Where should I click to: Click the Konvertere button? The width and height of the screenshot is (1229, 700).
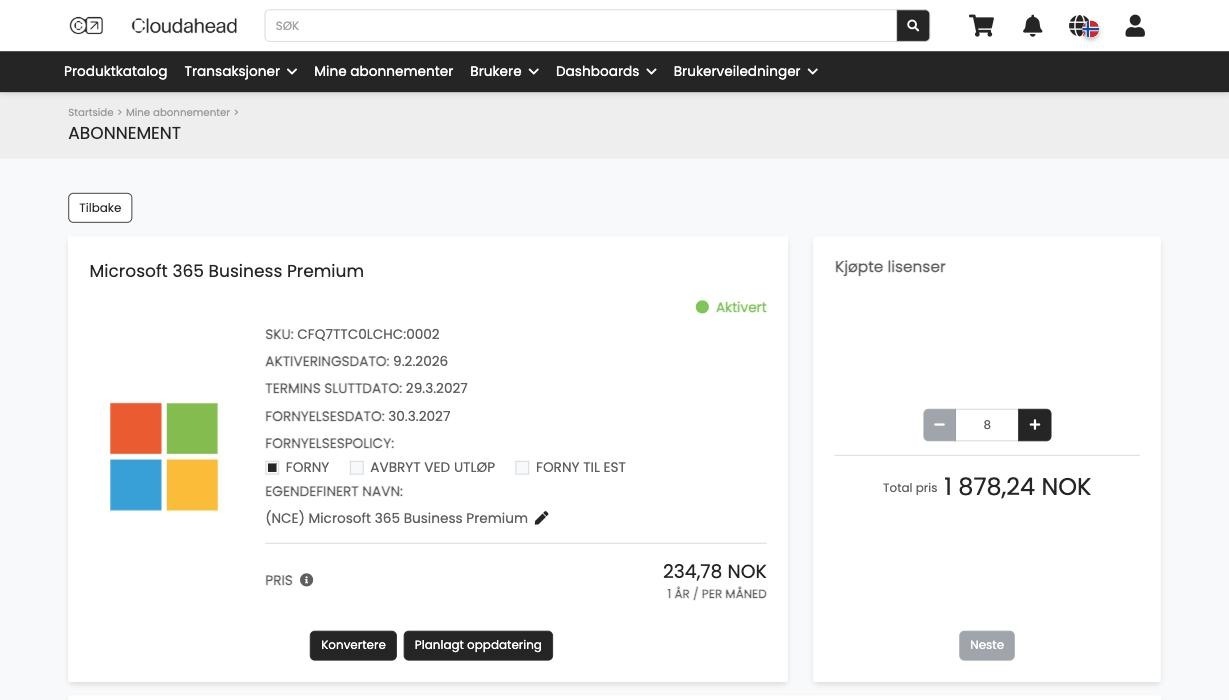[353, 645]
